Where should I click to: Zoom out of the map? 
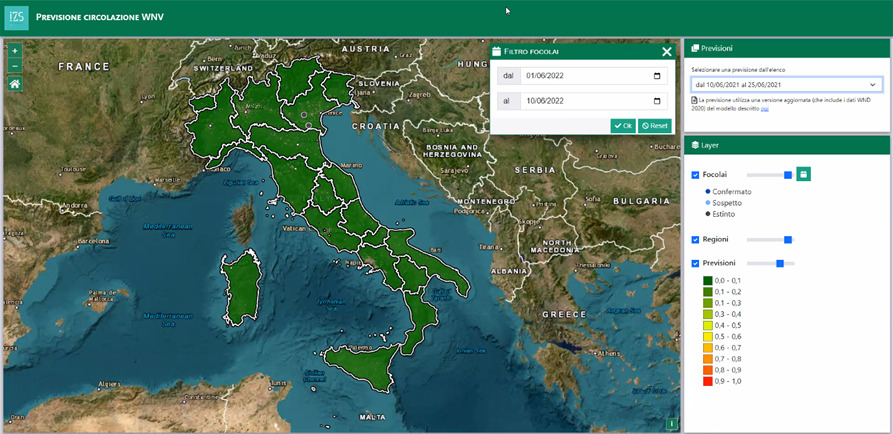click(14, 65)
